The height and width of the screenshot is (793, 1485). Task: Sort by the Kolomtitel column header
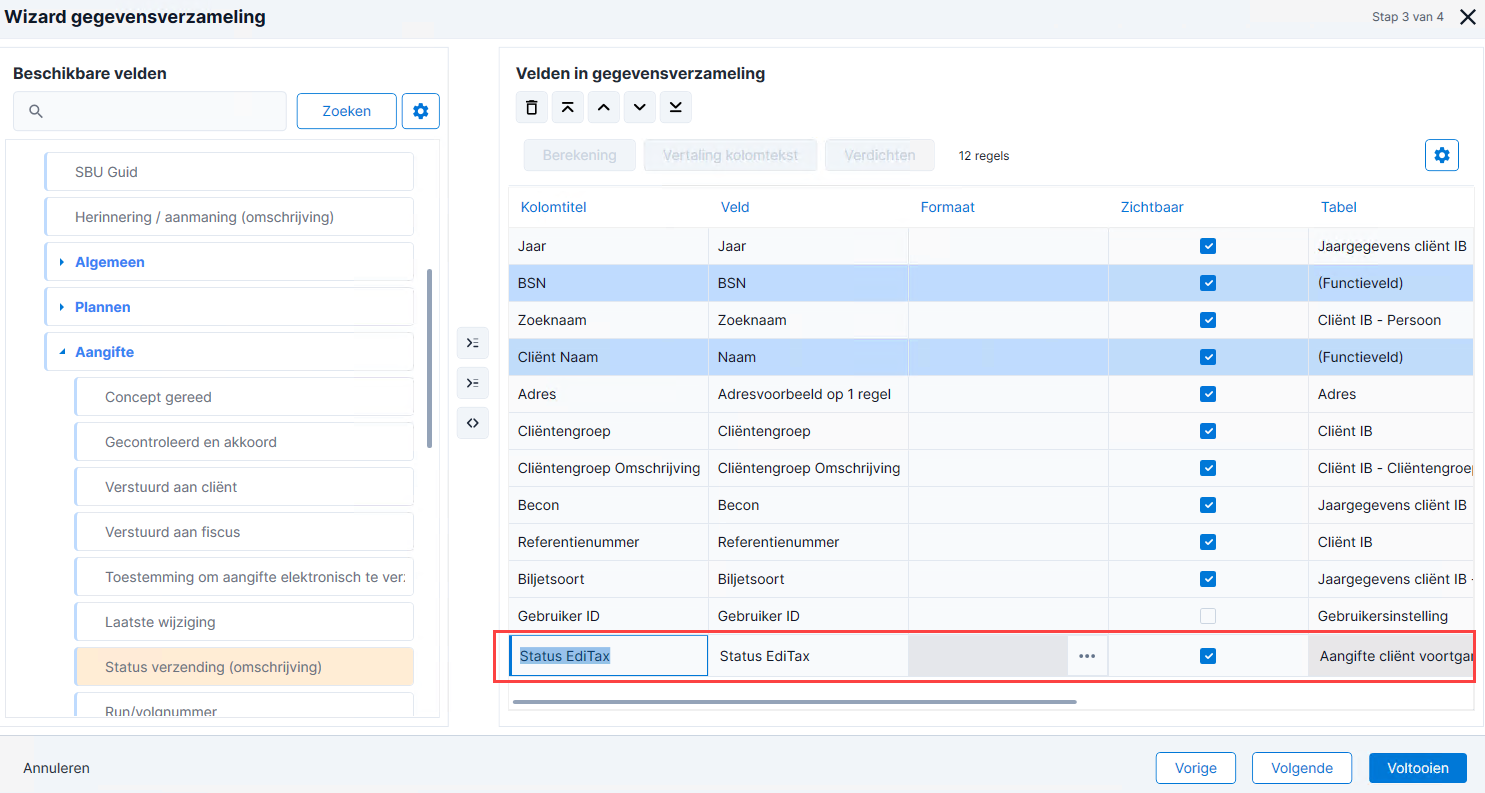click(x=553, y=207)
